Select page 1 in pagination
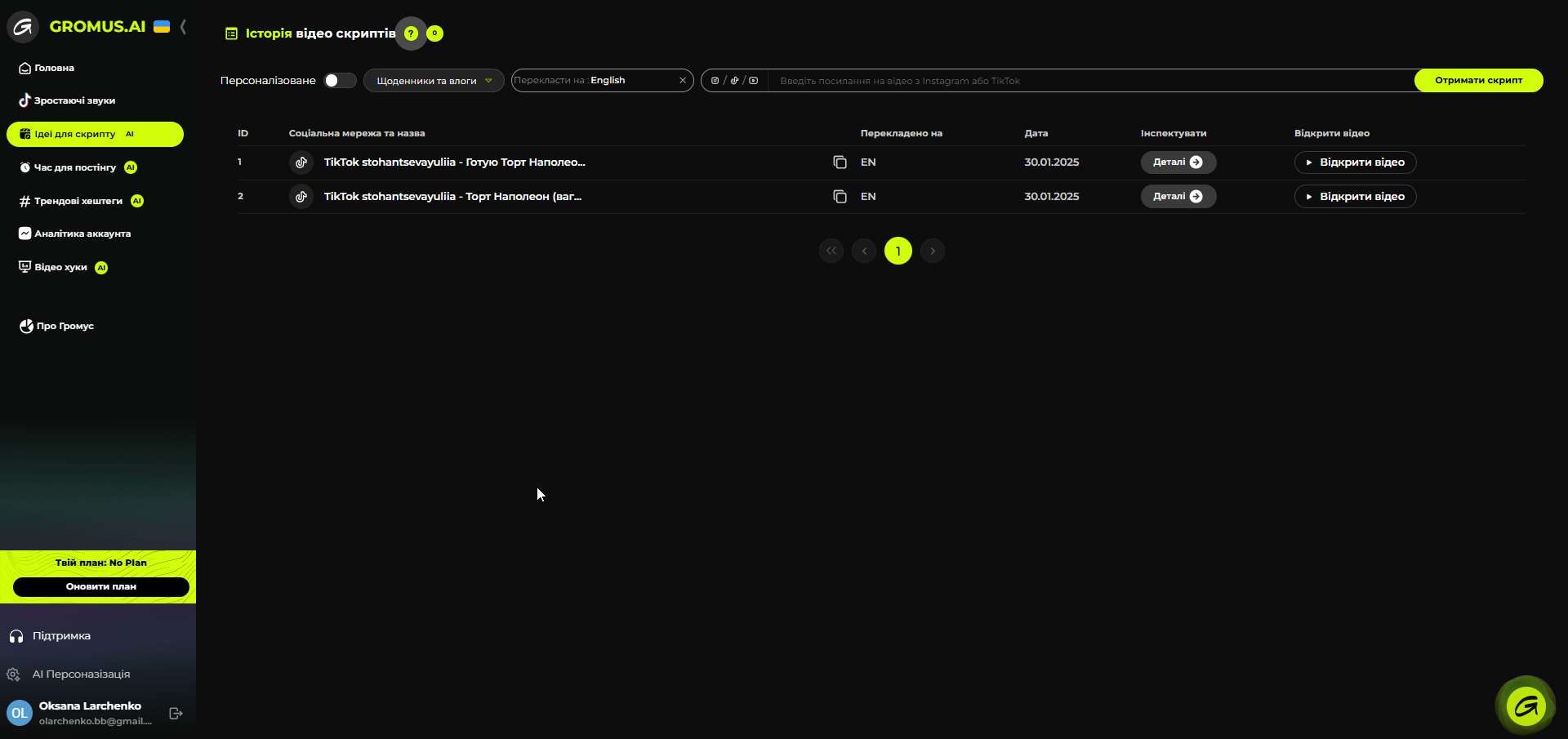Screen dimensions: 1568x739 click(898, 251)
